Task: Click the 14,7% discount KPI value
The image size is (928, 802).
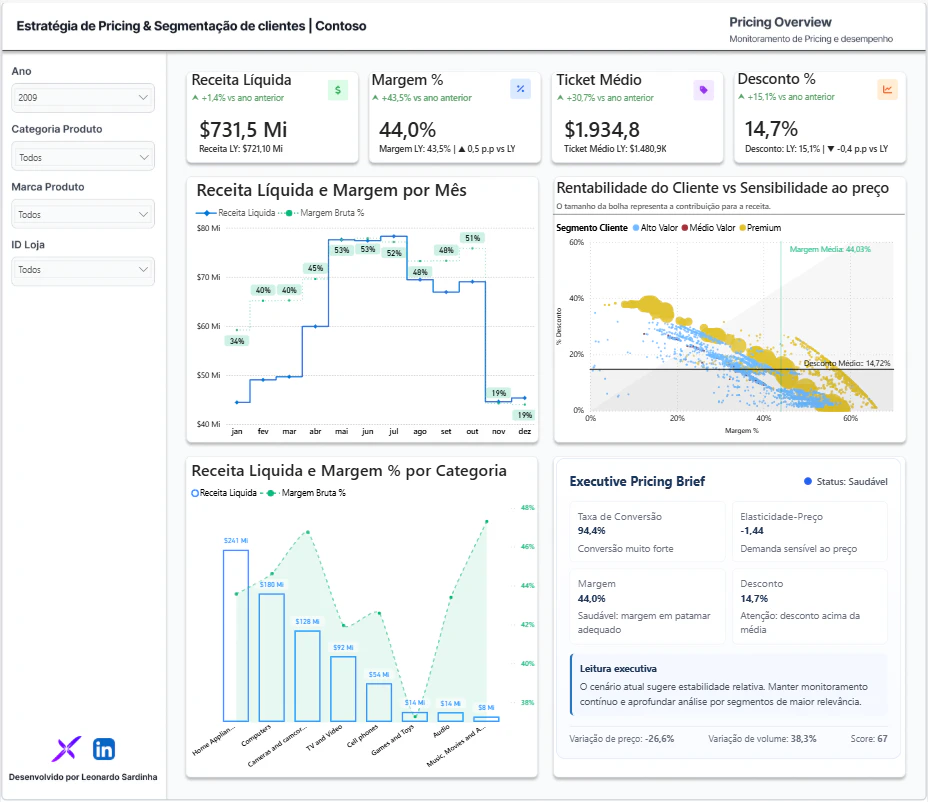Action: tap(771, 128)
